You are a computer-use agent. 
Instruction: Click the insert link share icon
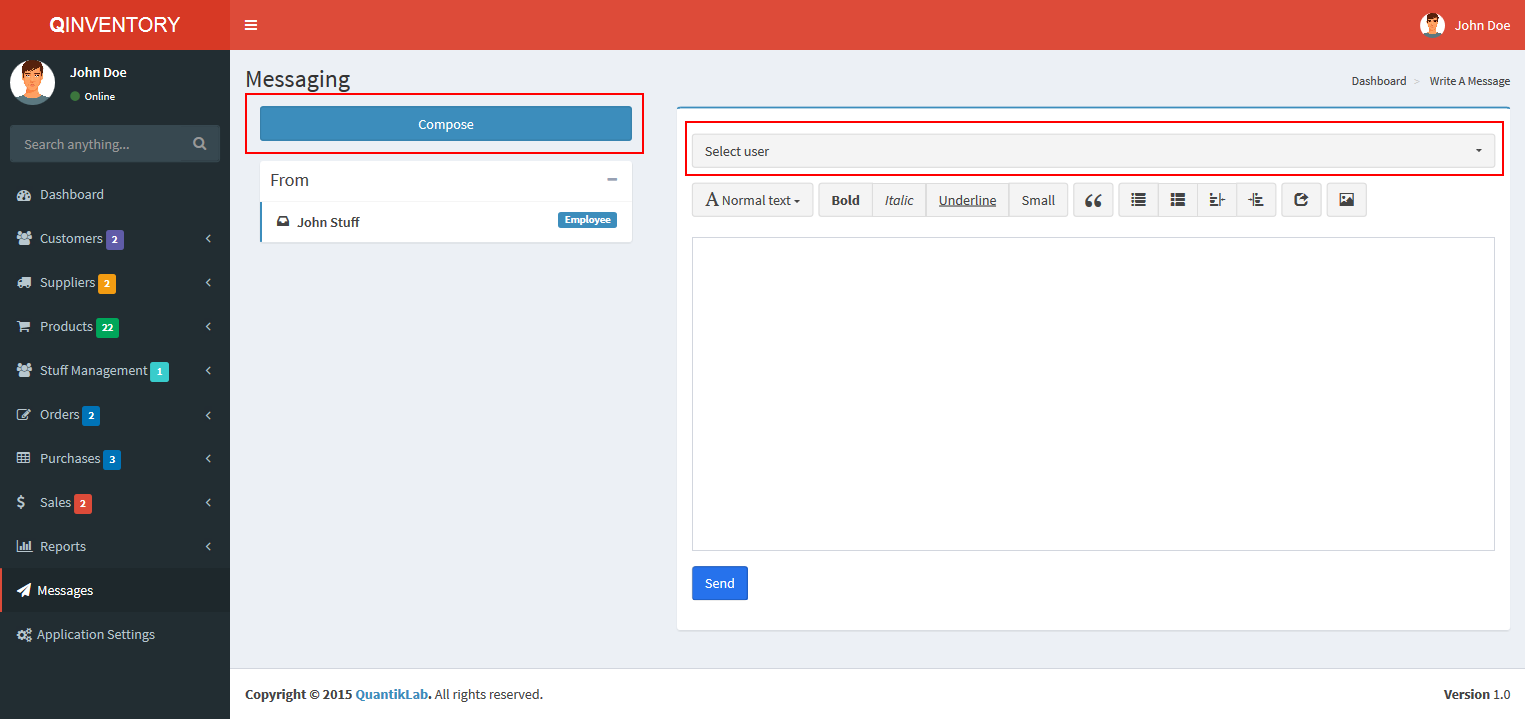tap(1301, 200)
